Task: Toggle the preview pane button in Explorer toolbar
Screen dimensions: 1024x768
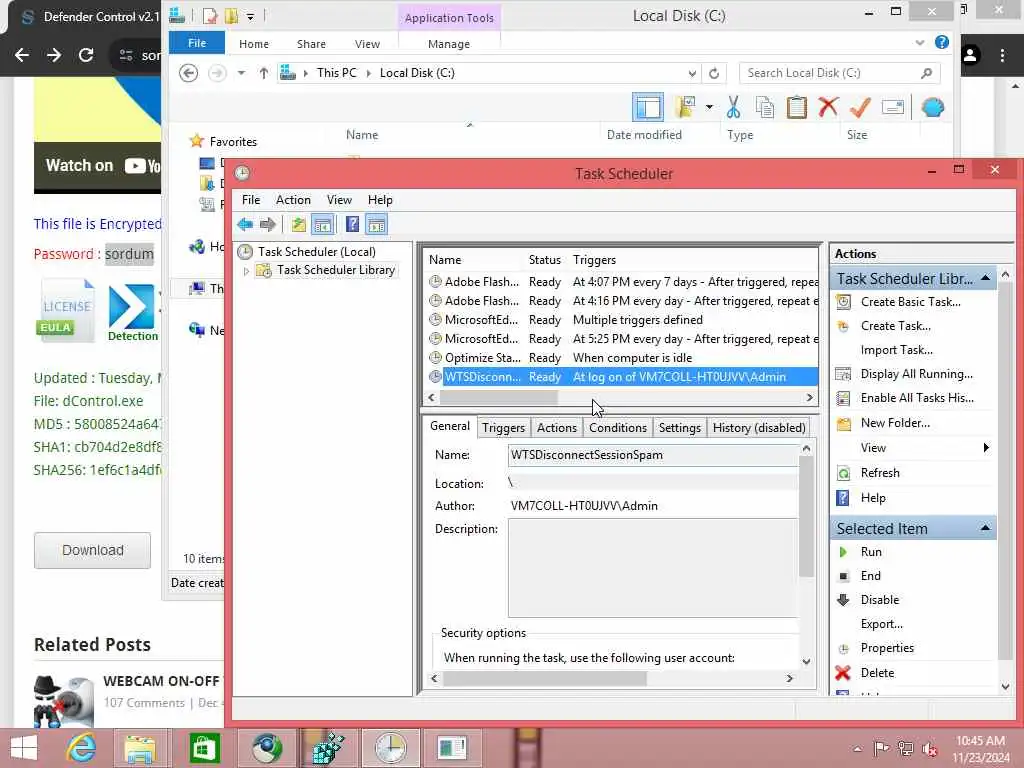Action: (648, 107)
